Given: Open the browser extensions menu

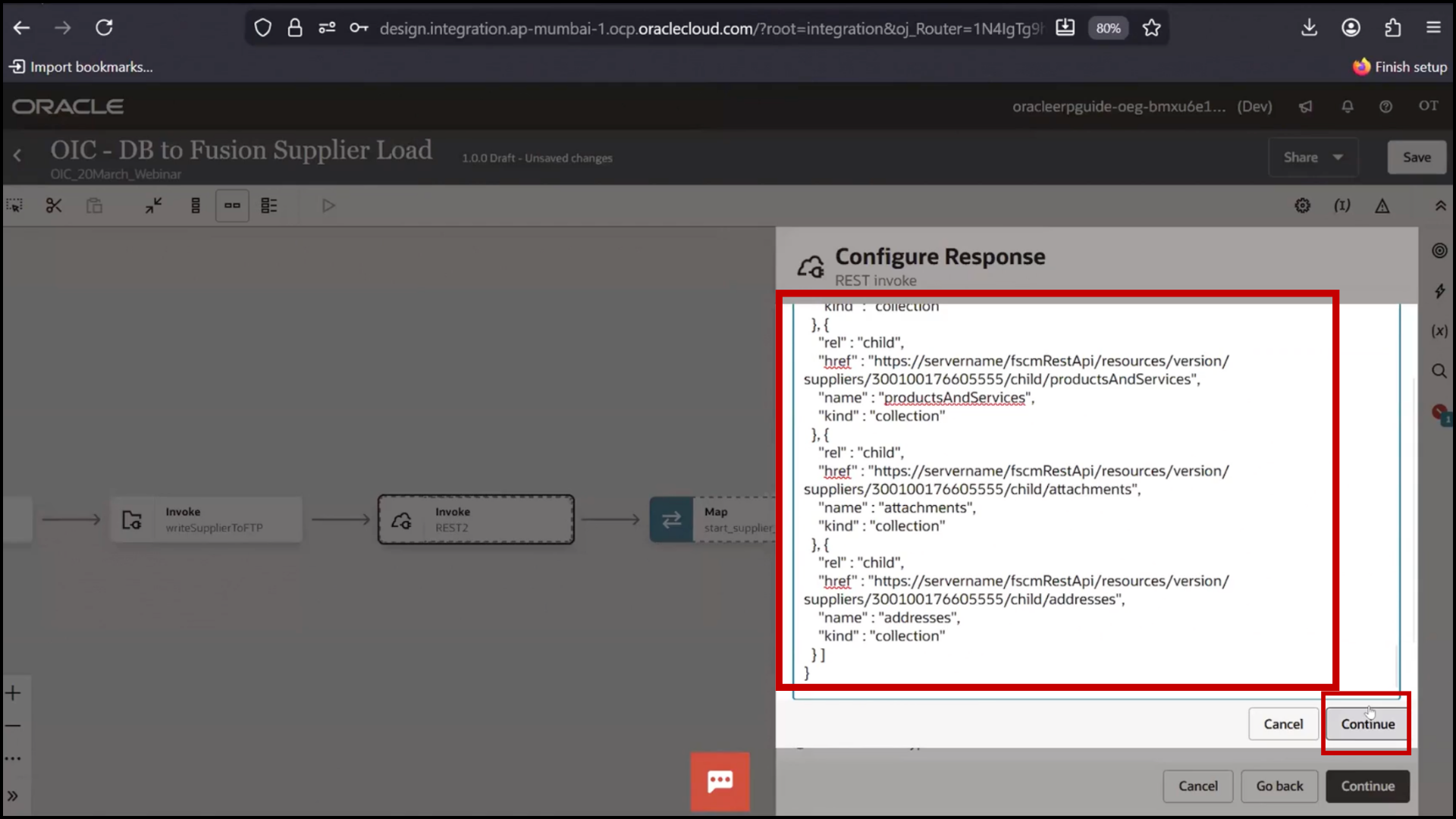Looking at the screenshot, I should click(1392, 28).
